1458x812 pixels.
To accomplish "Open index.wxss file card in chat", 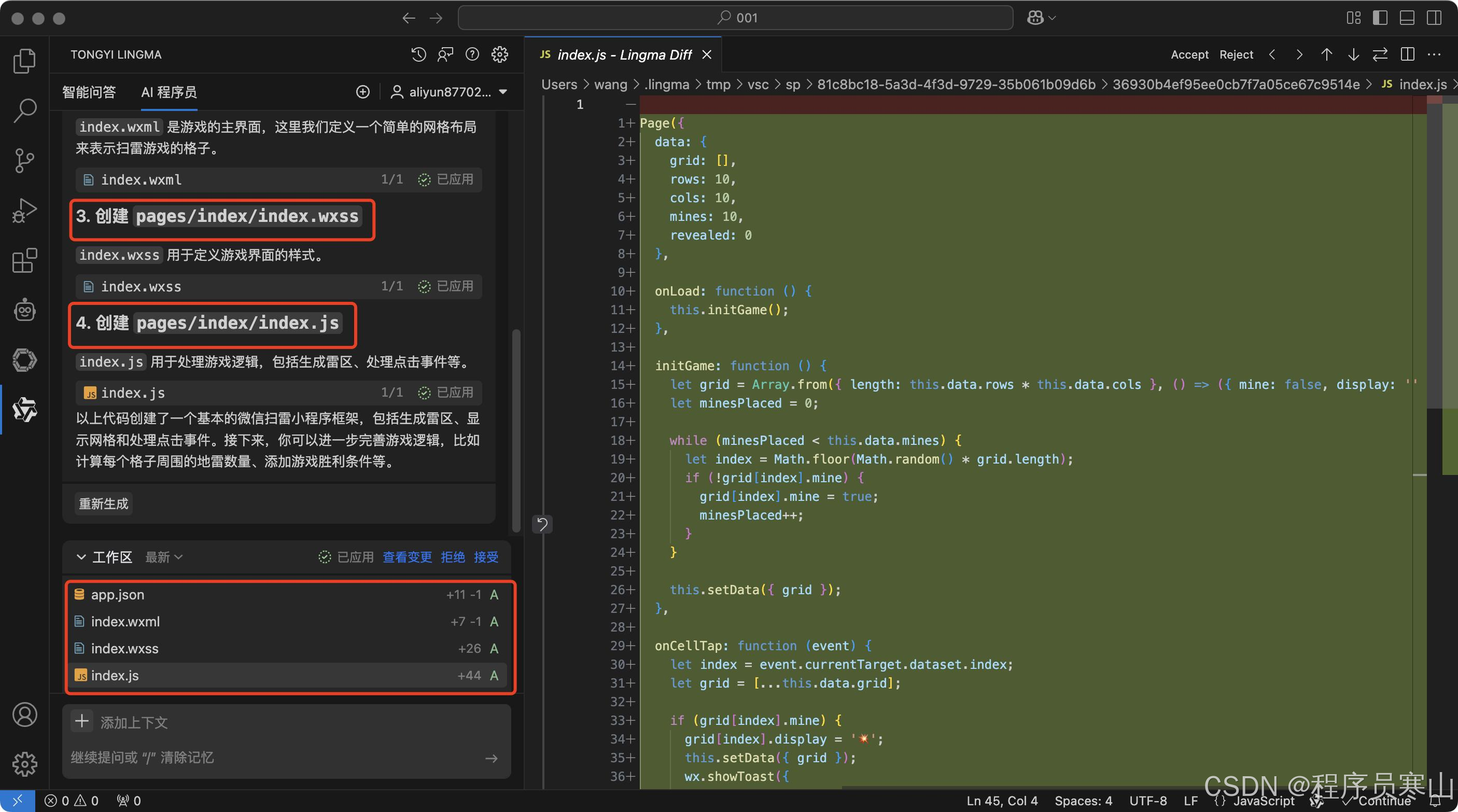I will (279, 286).
